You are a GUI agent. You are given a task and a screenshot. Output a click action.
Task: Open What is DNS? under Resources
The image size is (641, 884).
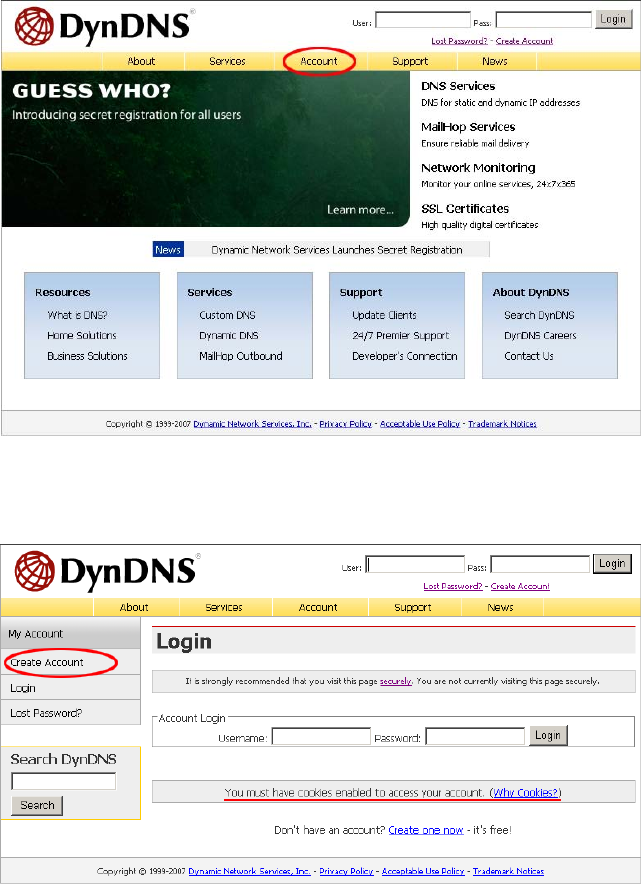(77, 315)
